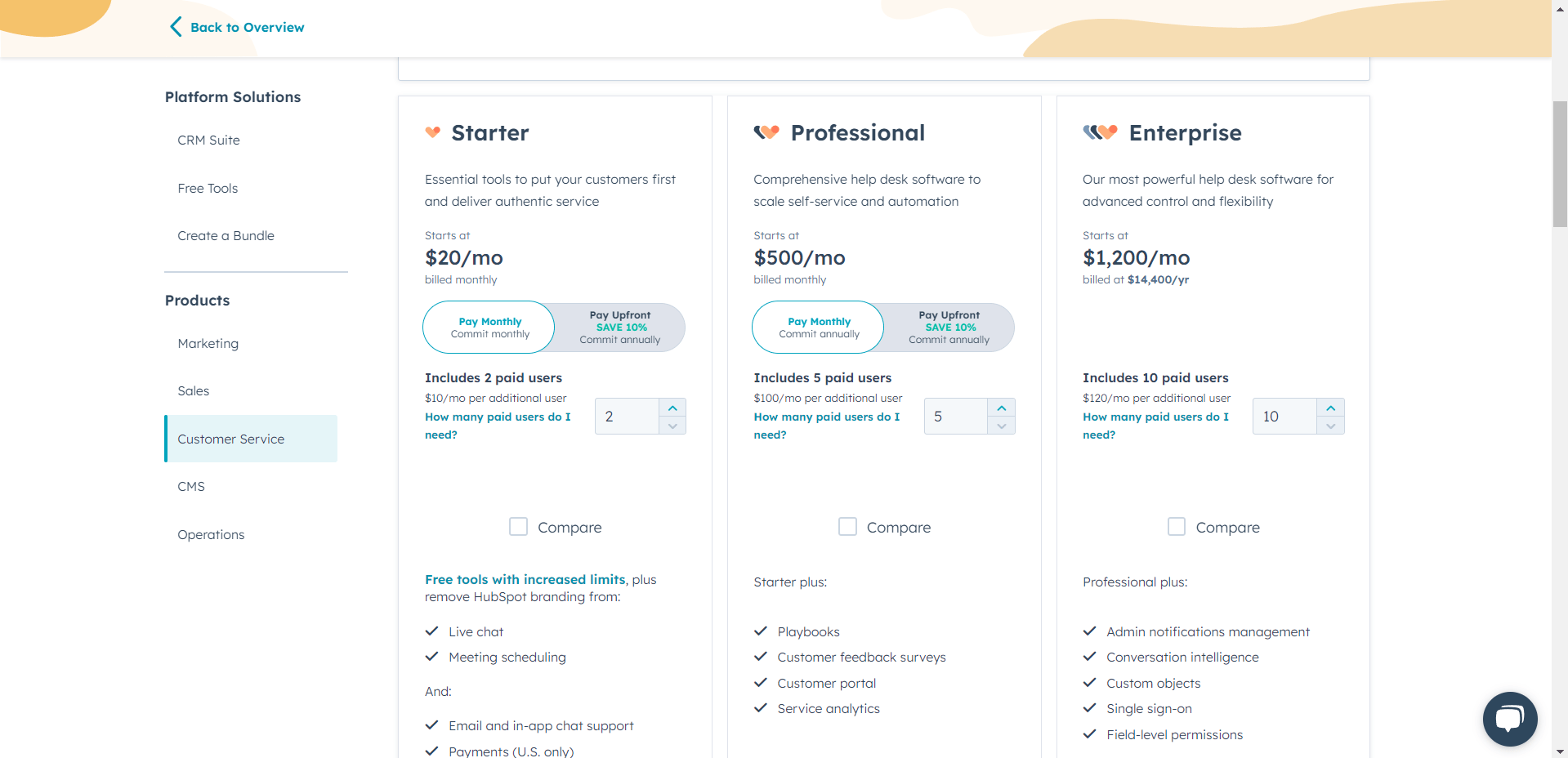
Task: Open the chat widget in the corner
Action: pos(1509,719)
